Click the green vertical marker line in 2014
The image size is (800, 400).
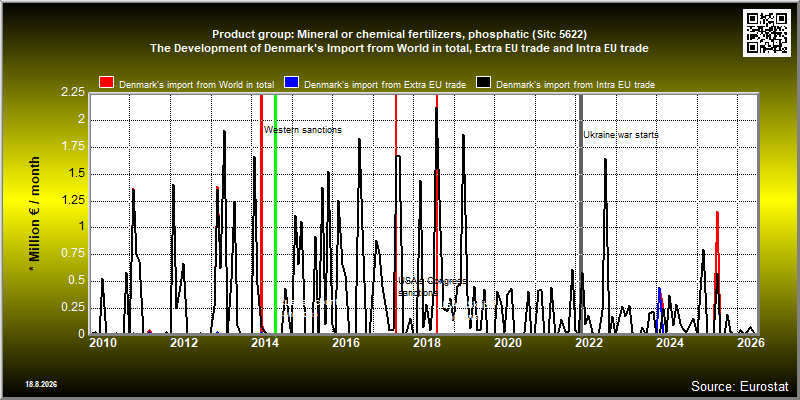click(x=276, y=213)
